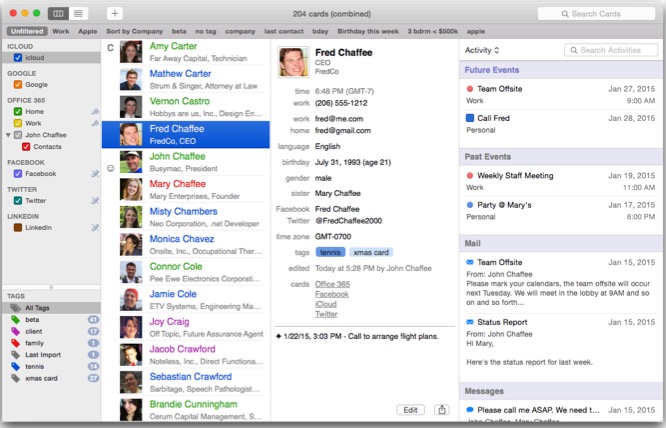This screenshot has width=666, height=428.
Task: Toggle the Facebook account checkbox
Action: click(x=18, y=174)
